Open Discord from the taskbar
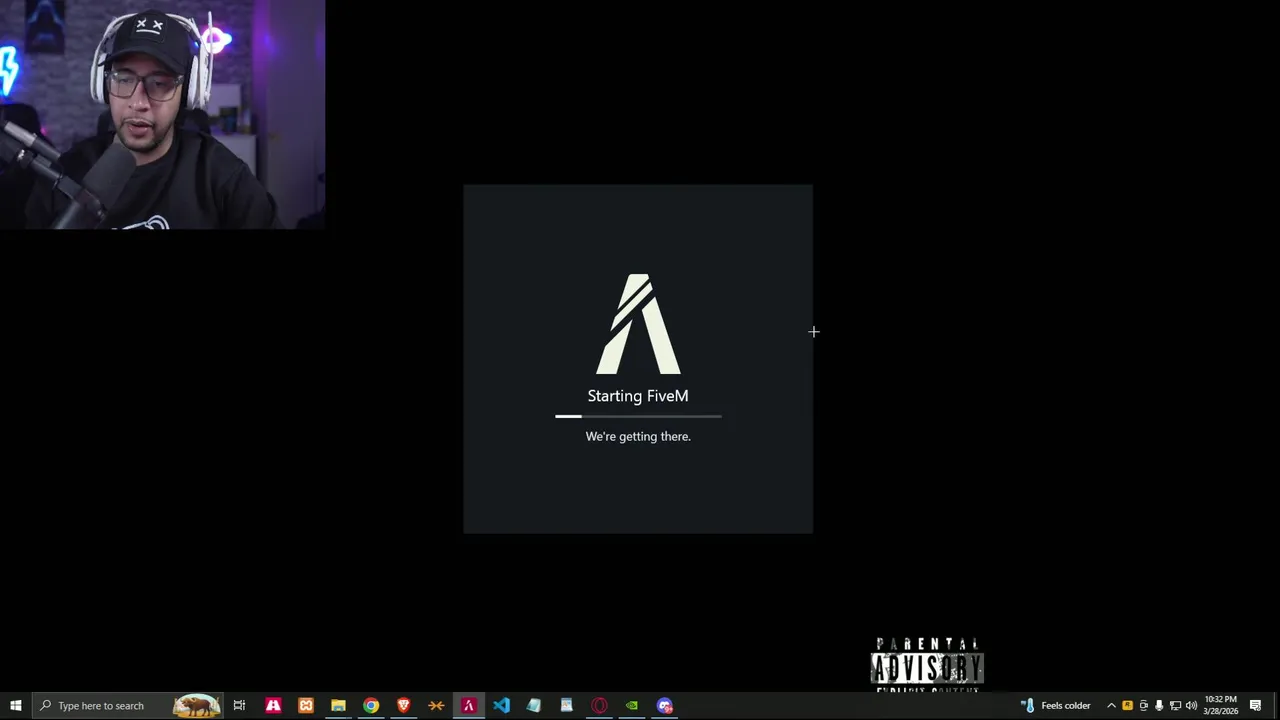This screenshot has width=1280, height=720. pyautogui.click(x=665, y=705)
